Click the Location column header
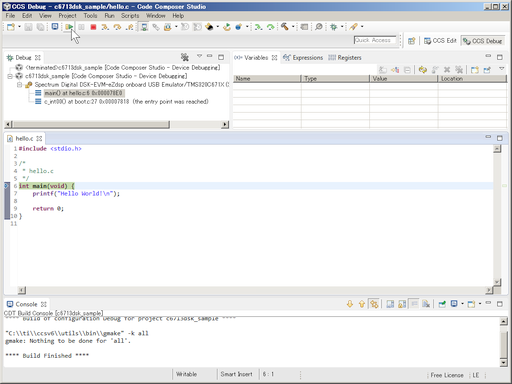512x384 pixels. point(472,79)
